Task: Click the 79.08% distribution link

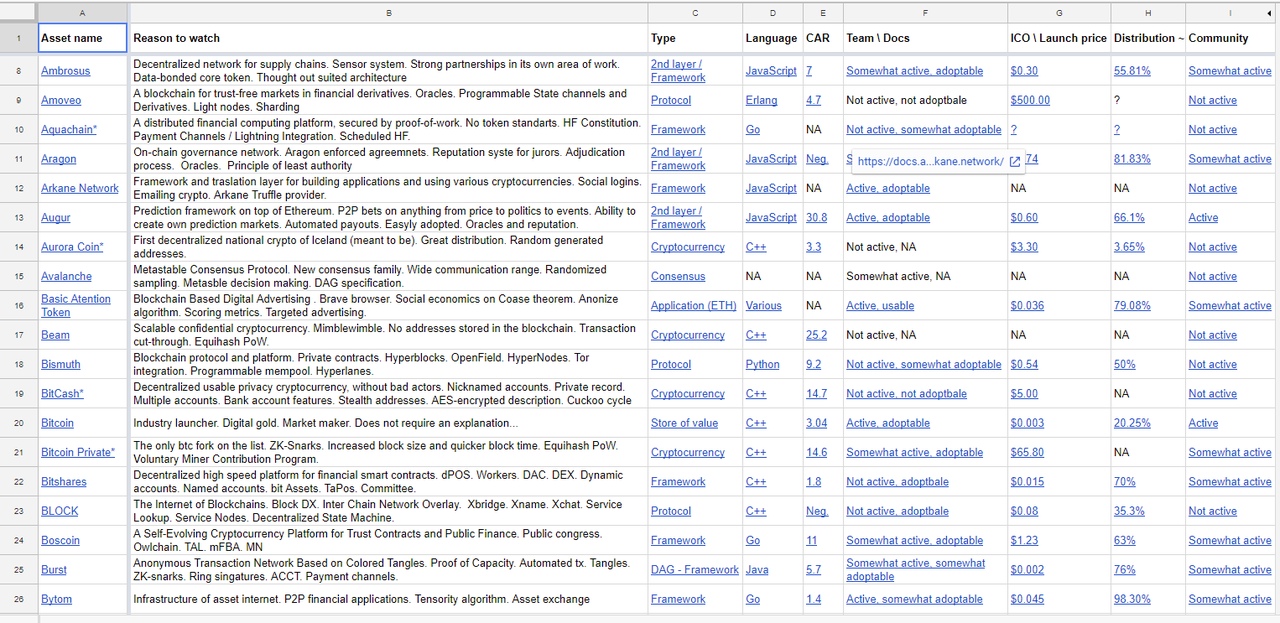Action: (1132, 305)
